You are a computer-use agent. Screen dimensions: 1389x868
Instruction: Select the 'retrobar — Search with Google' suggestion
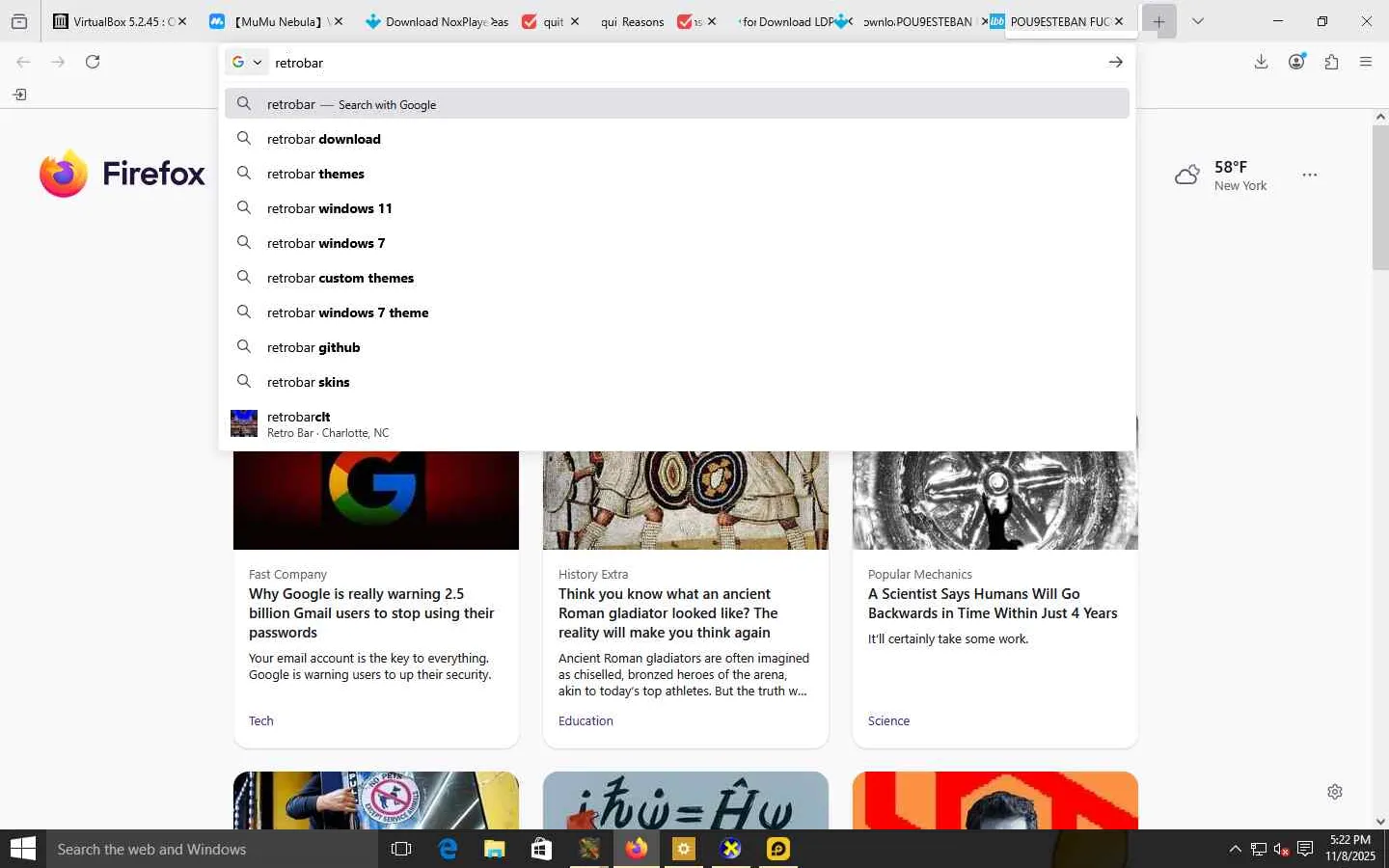tap(677, 104)
